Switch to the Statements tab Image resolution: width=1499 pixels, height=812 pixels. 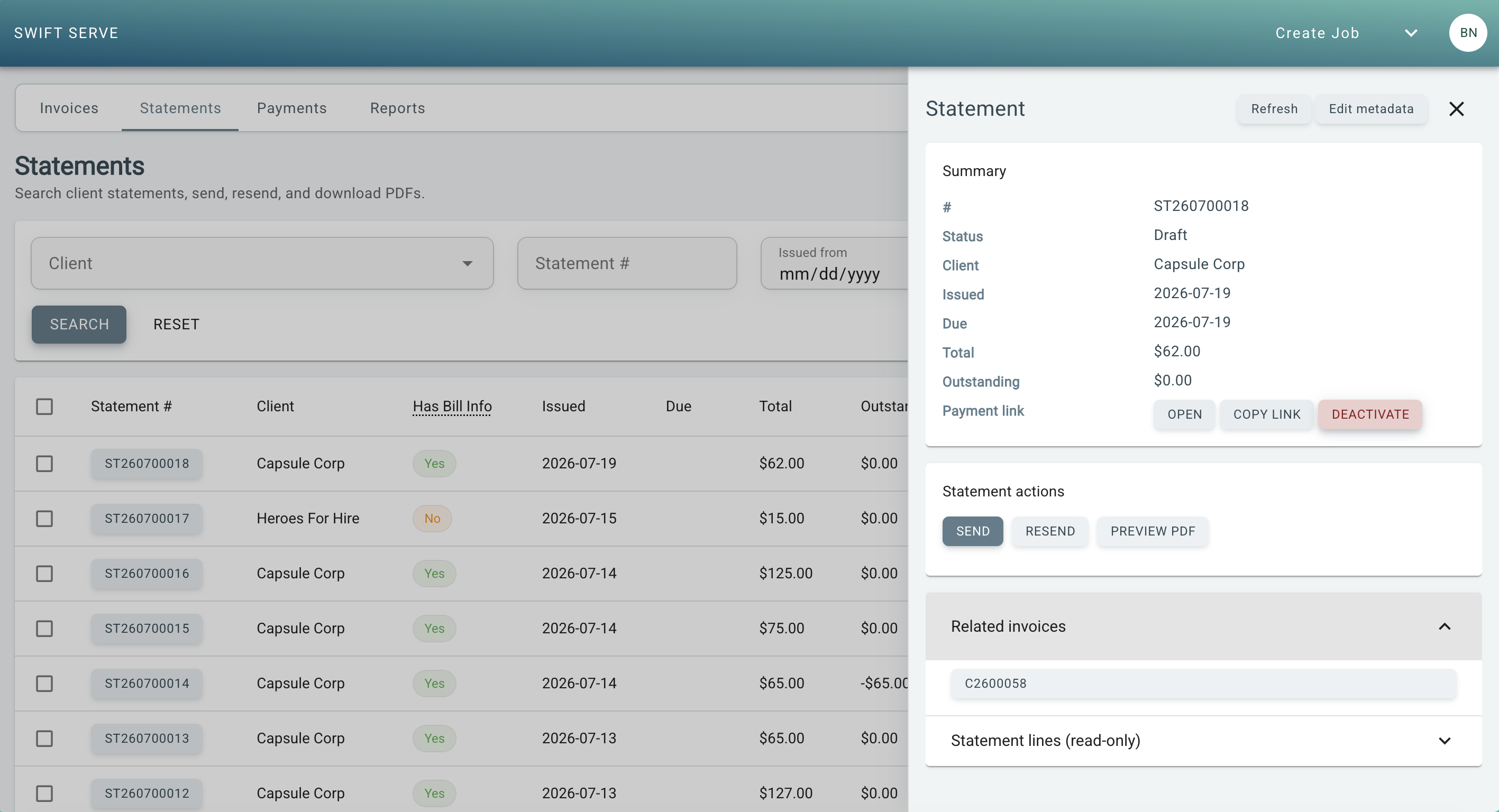[180, 108]
